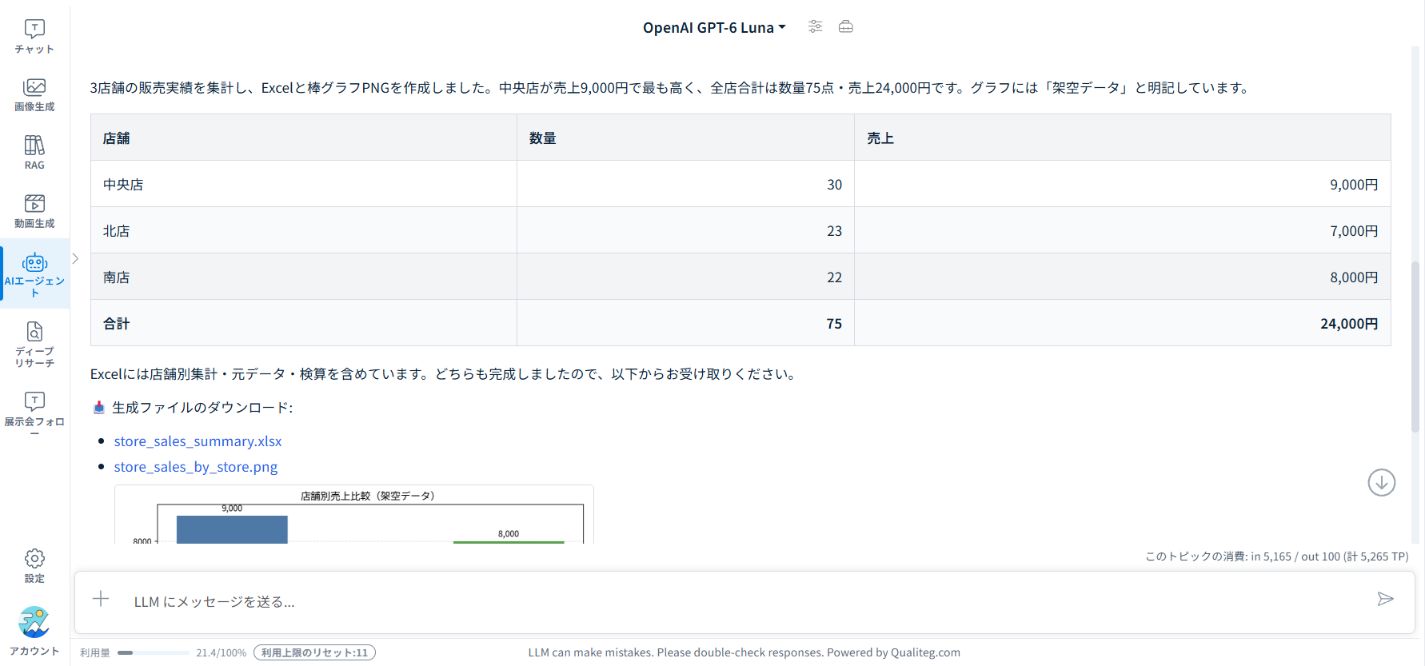Download store_sales_summary.xlsx
The height and width of the screenshot is (666, 1425).
pyautogui.click(x=198, y=441)
